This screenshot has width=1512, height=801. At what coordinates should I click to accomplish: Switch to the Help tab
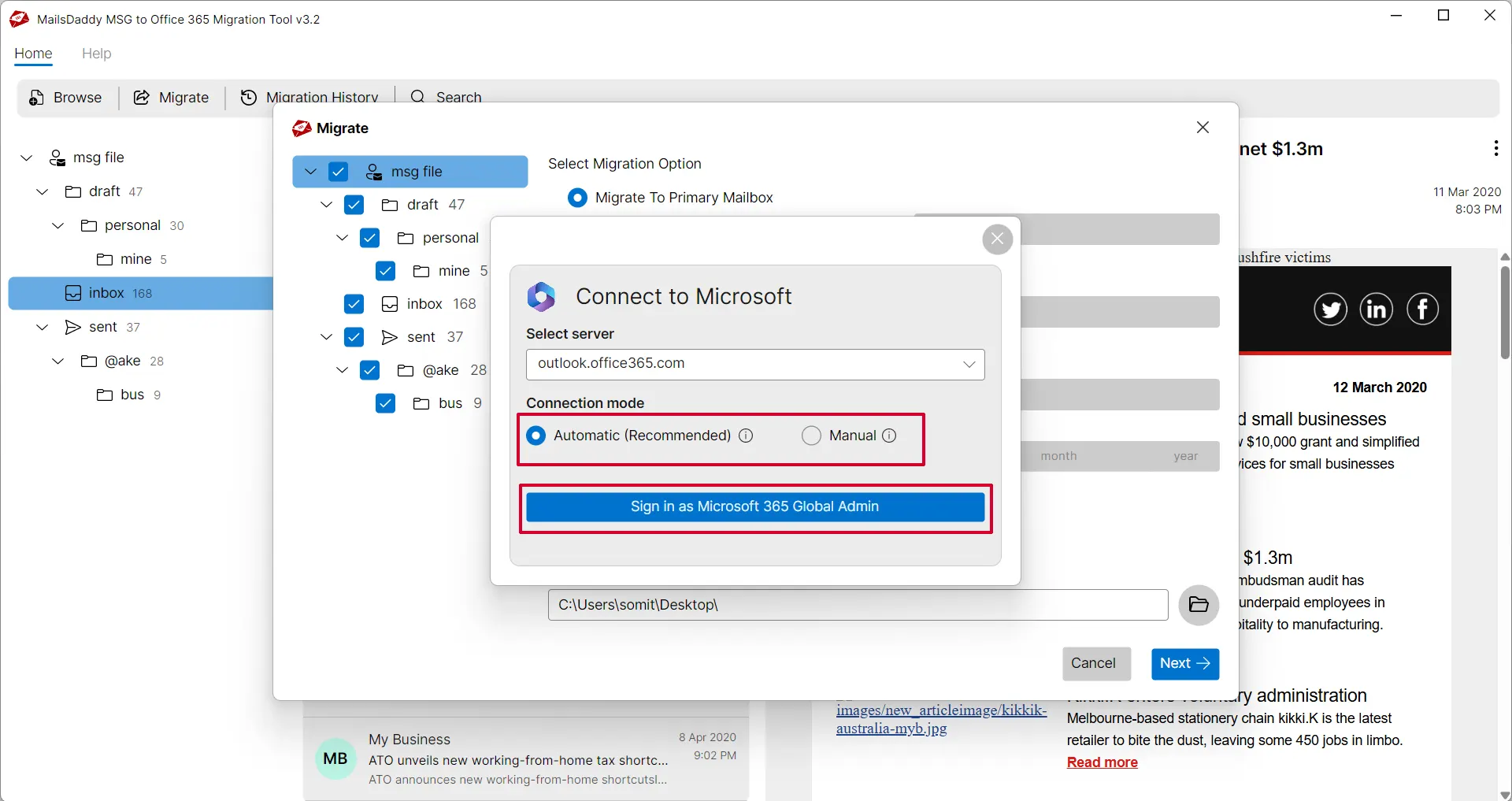tap(96, 54)
